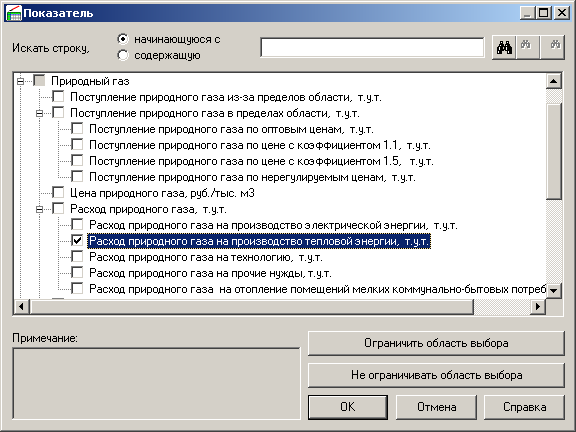
Task: Close the 'Показатель' dialog window
Action: [x=562, y=13]
